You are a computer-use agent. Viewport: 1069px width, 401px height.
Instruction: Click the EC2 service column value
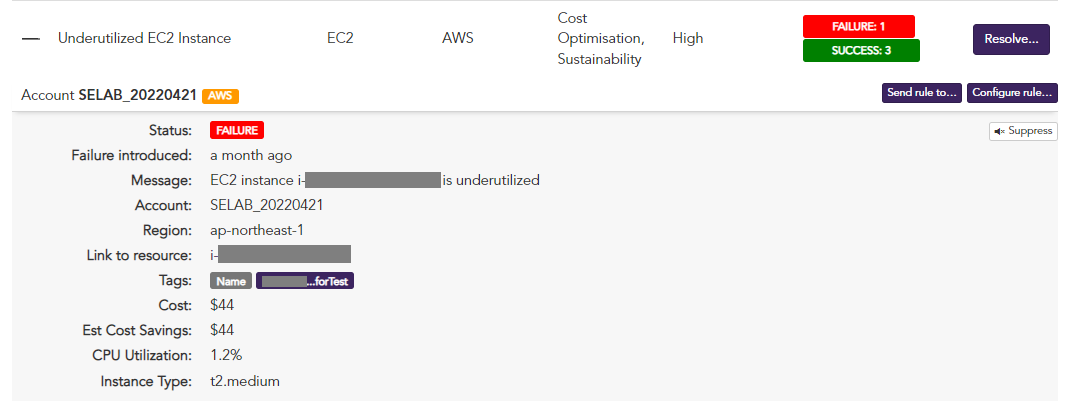pos(342,39)
